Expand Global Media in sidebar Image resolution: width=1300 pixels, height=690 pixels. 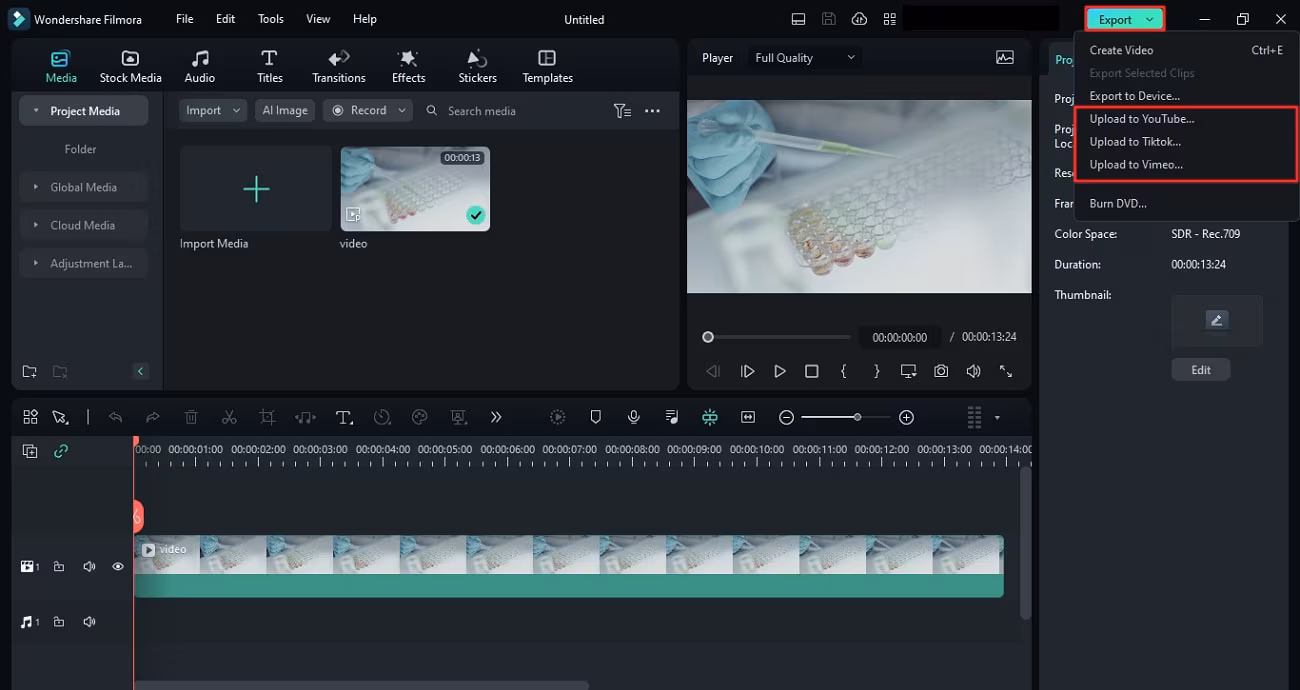(x=84, y=187)
